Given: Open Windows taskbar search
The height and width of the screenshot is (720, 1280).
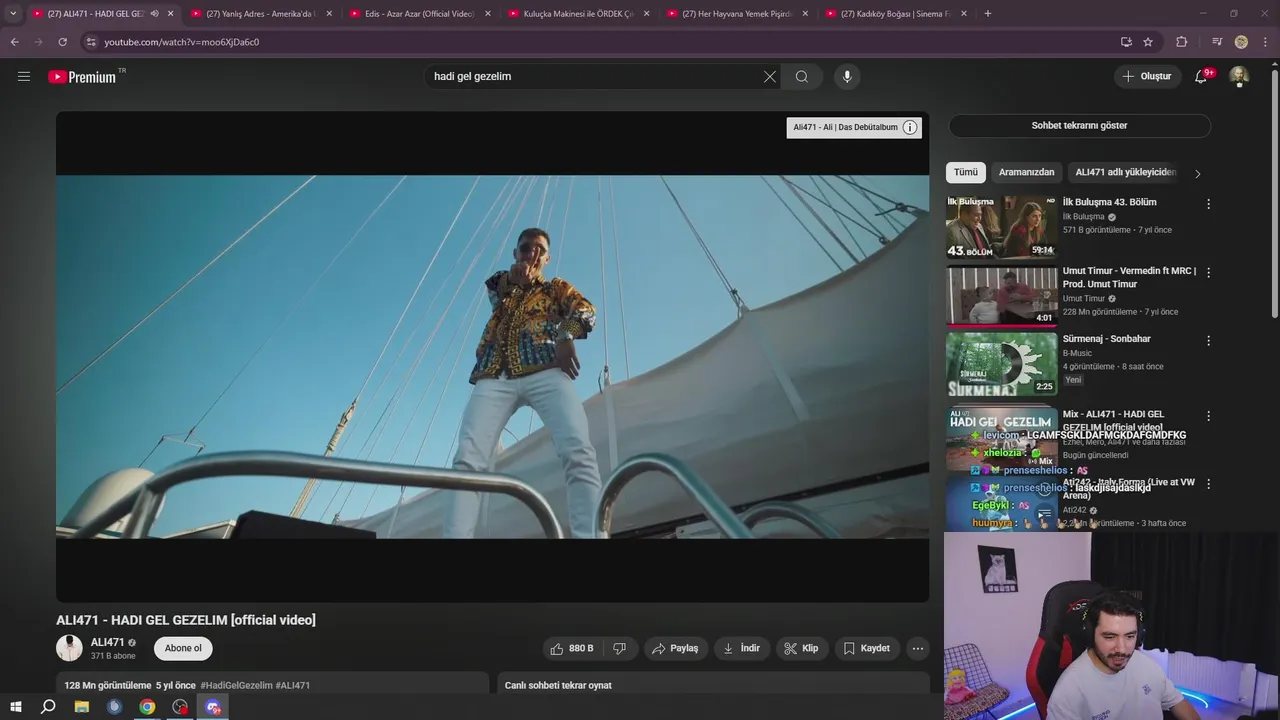Looking at the screenshot, I should point(48,707).
